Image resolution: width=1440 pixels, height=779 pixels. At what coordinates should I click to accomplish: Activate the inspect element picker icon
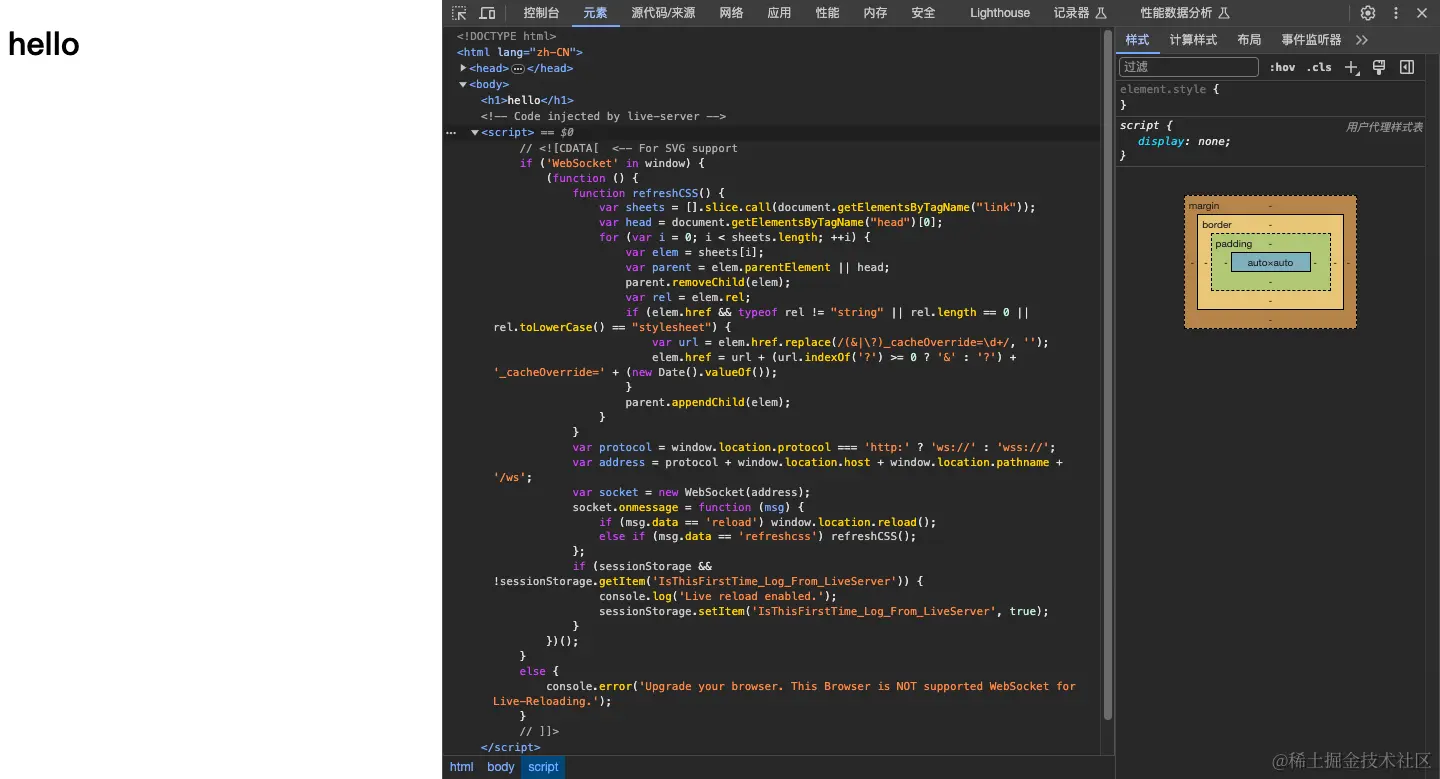pos(459,13)
